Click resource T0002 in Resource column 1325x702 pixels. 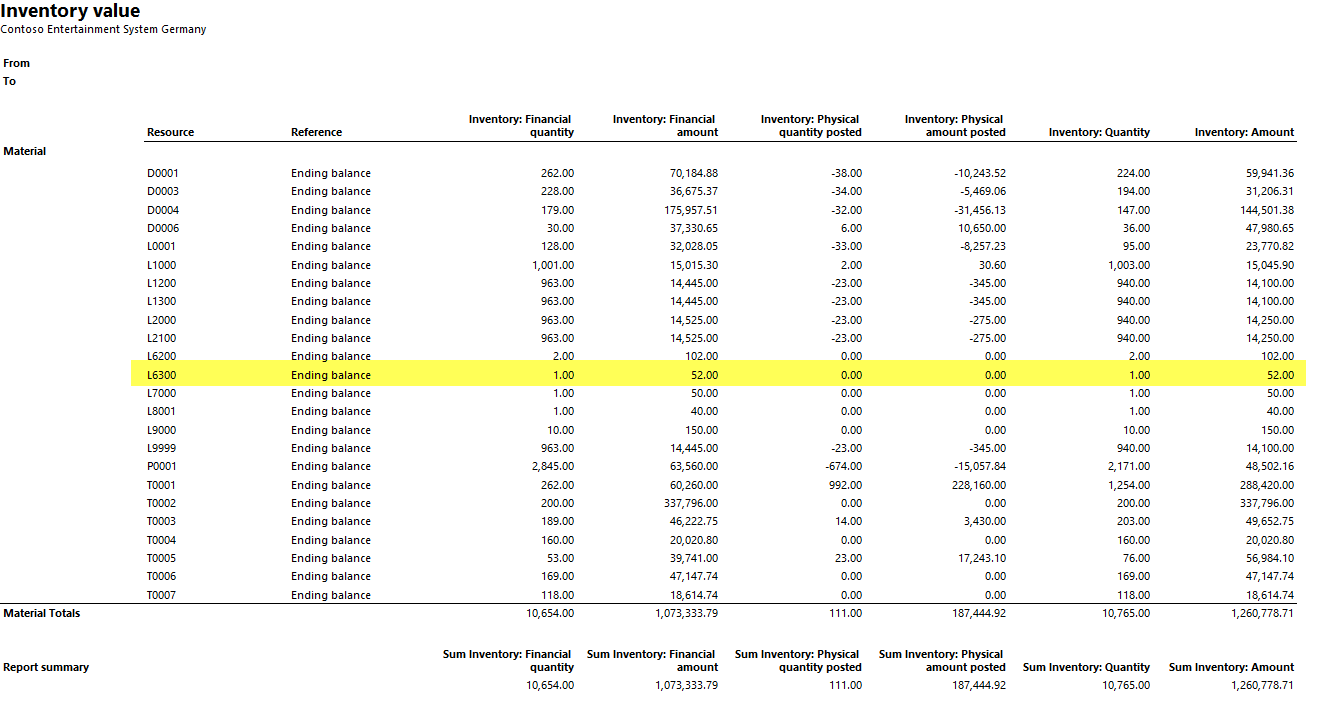tap(162, 503)
